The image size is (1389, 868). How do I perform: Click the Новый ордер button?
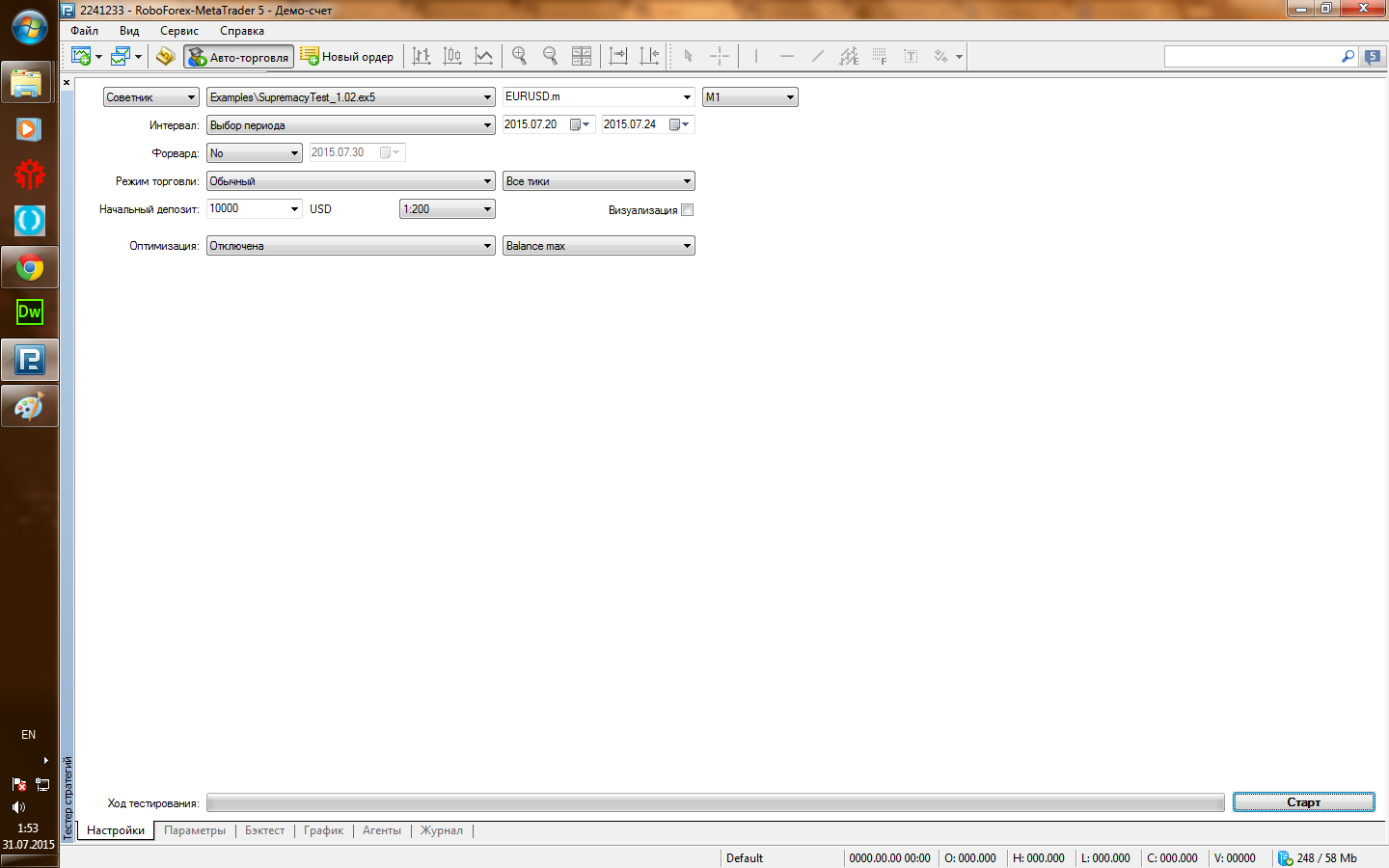point(347,57)
